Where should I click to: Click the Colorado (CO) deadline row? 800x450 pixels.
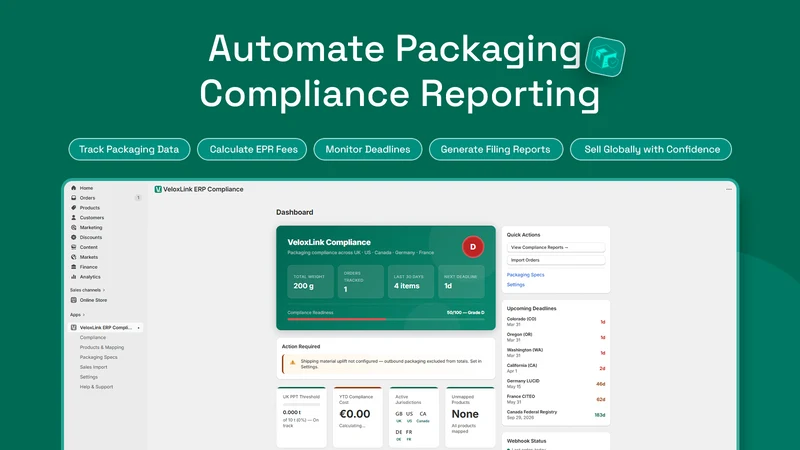click(x=556, y=321)
